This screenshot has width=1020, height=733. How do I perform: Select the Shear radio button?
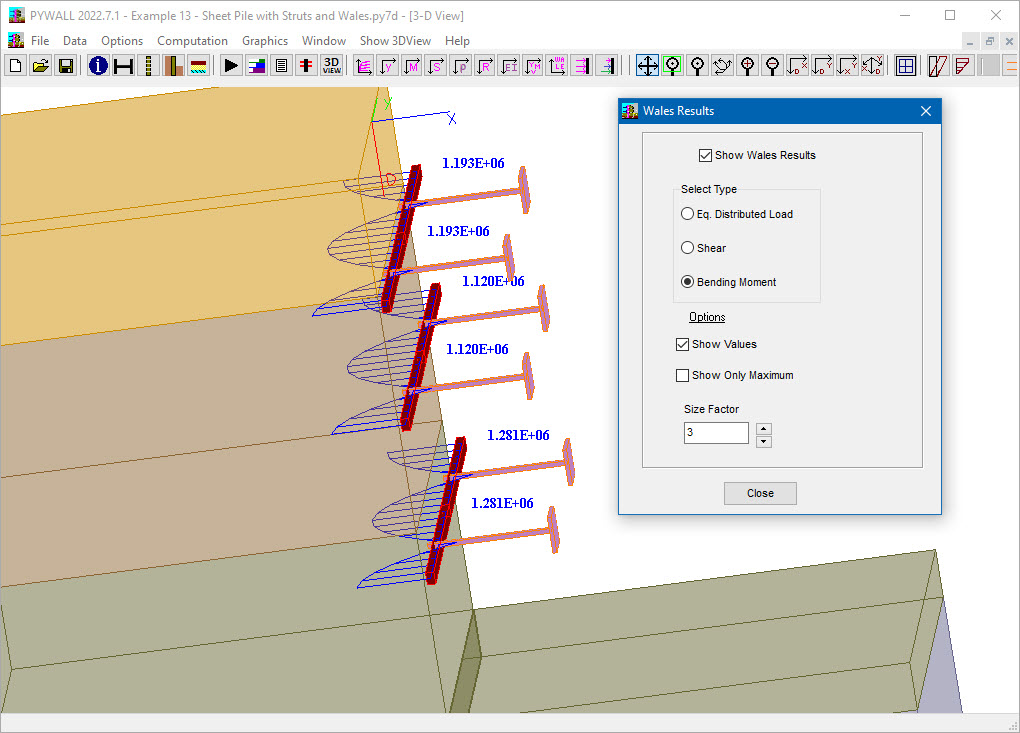687,248
